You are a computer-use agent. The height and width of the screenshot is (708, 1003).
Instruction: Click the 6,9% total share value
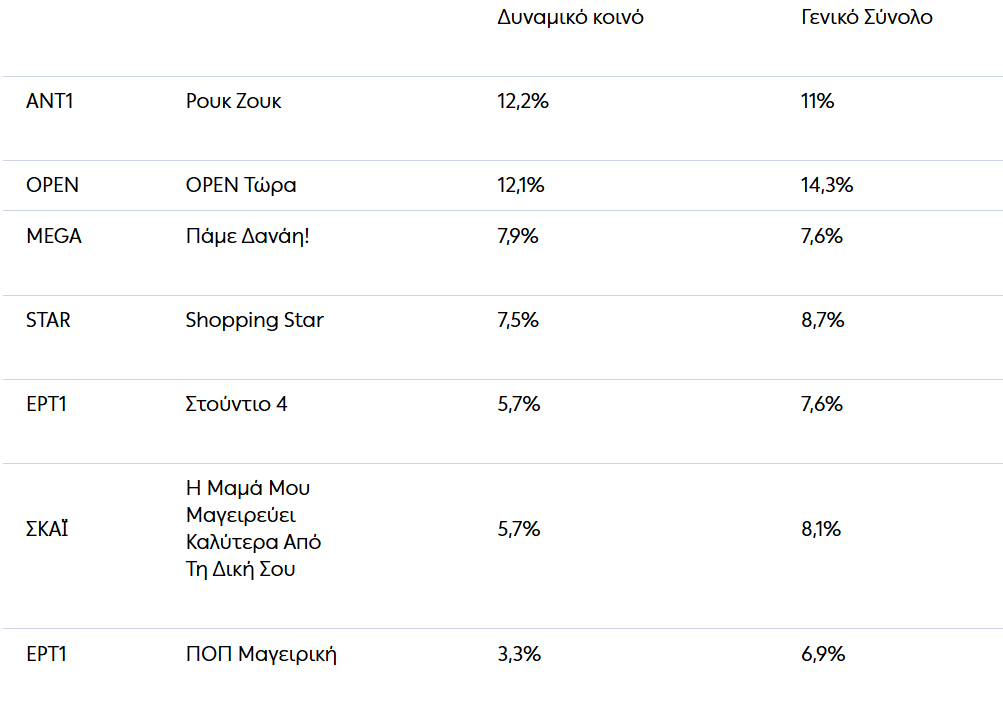click(823, 654)
